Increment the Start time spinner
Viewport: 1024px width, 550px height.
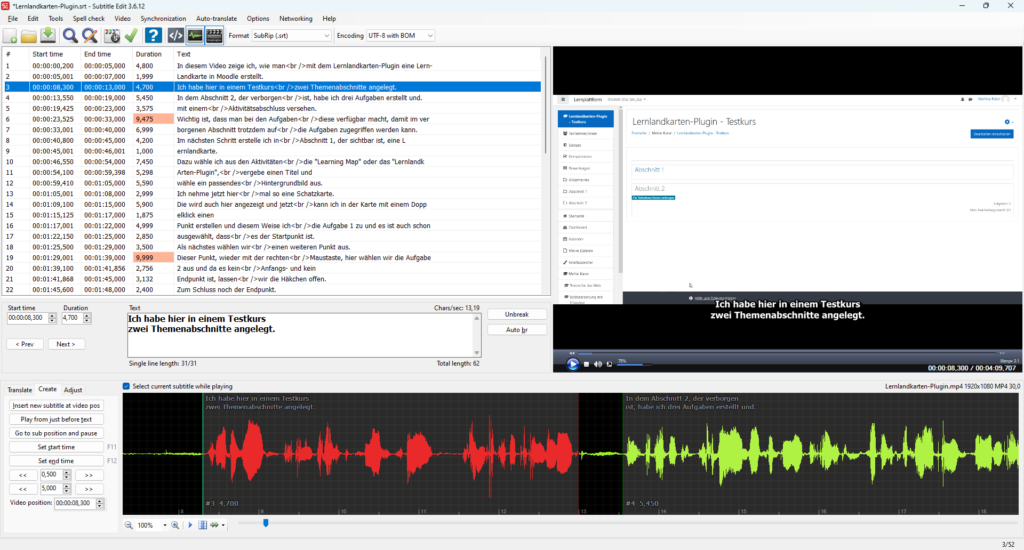point(52,315)
